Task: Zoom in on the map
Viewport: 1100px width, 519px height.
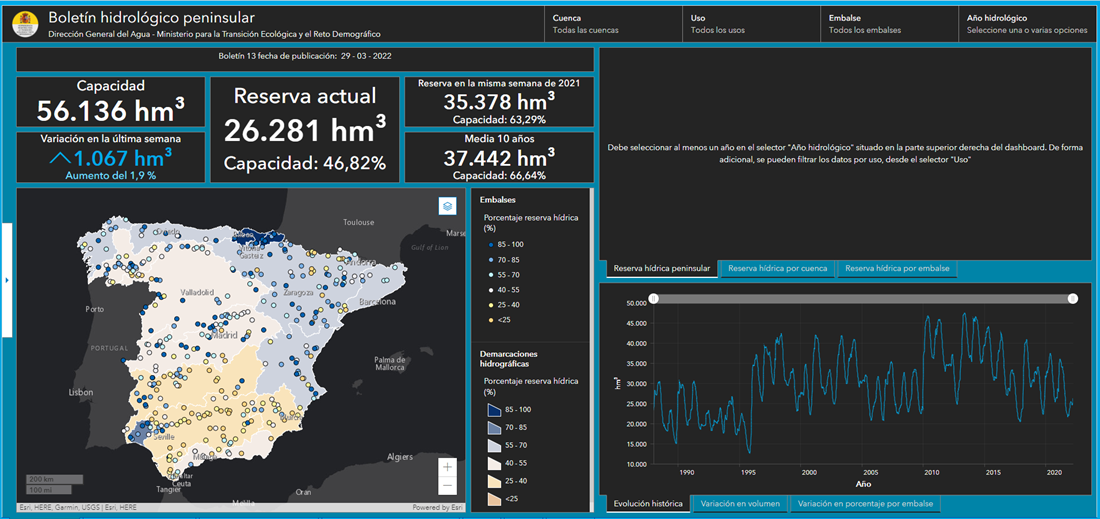Action: pos(447,467)
